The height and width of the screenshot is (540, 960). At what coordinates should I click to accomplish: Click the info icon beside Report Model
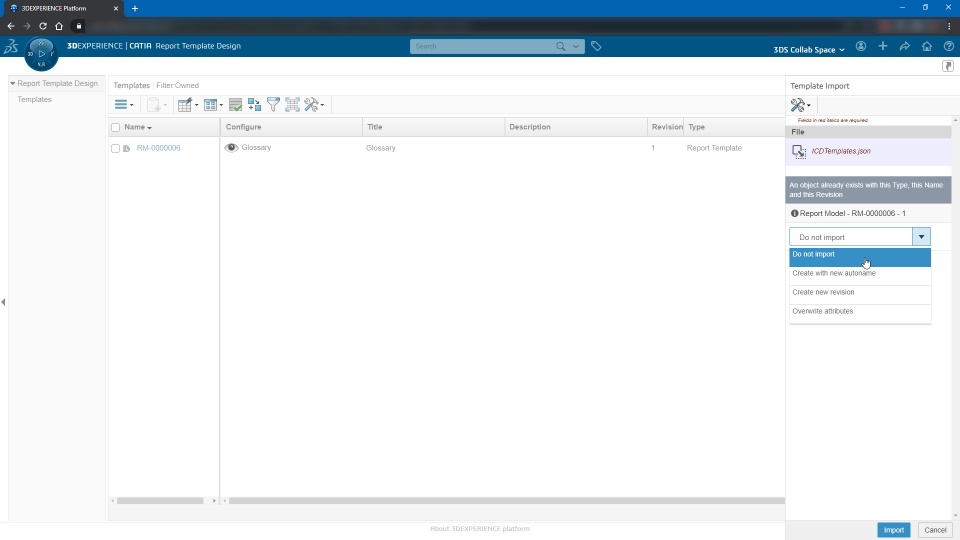[x=794, y=214]
